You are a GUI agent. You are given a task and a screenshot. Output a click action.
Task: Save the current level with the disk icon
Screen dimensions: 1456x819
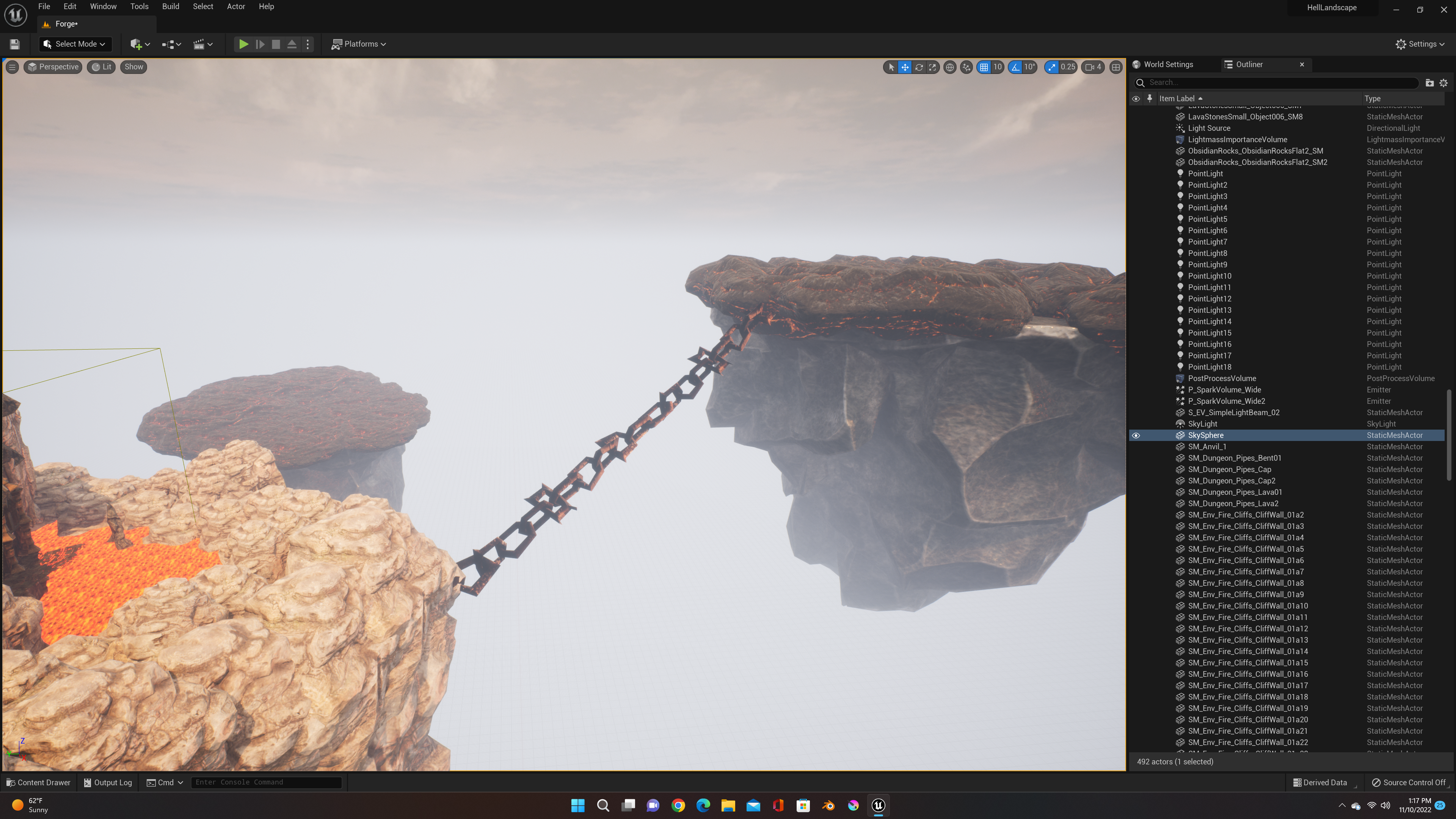tap(15, 44)
